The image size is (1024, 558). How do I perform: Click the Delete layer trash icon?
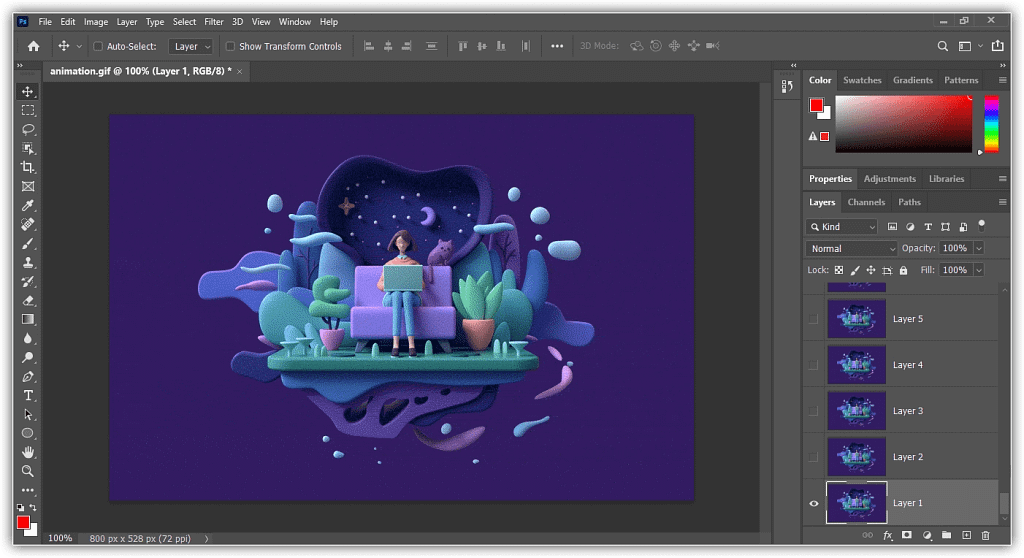click(x=985, y=536)
